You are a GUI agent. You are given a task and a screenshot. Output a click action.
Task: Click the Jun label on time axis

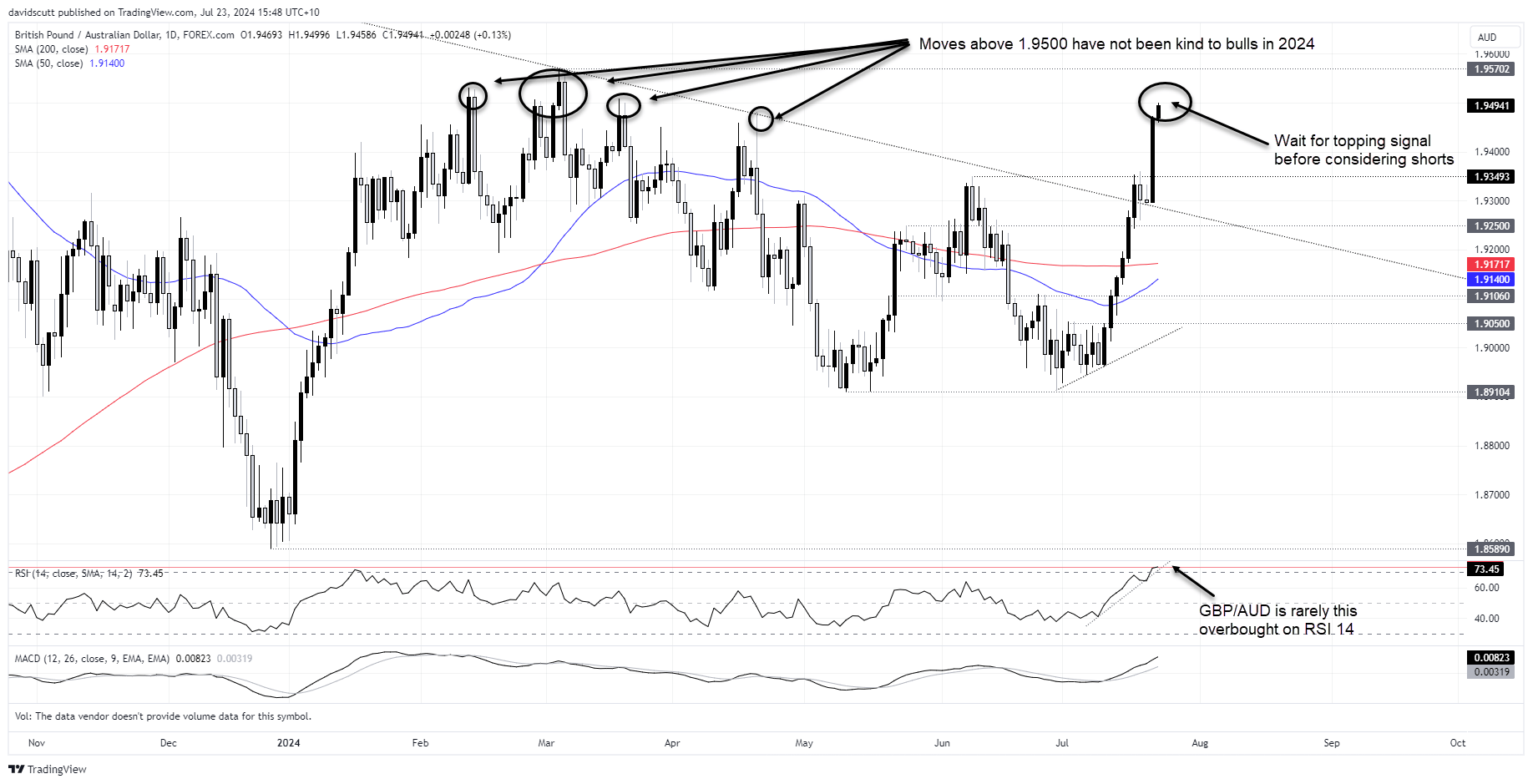tap(942, 743)
